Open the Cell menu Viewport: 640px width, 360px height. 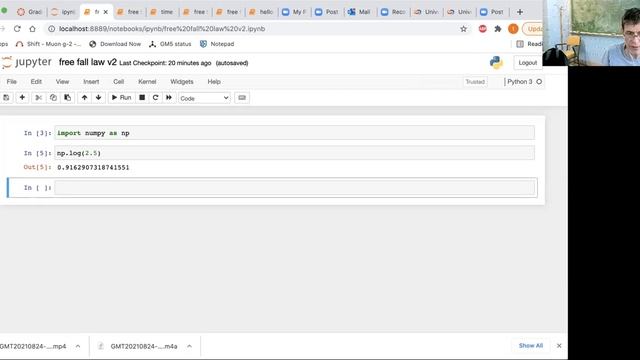118,82
